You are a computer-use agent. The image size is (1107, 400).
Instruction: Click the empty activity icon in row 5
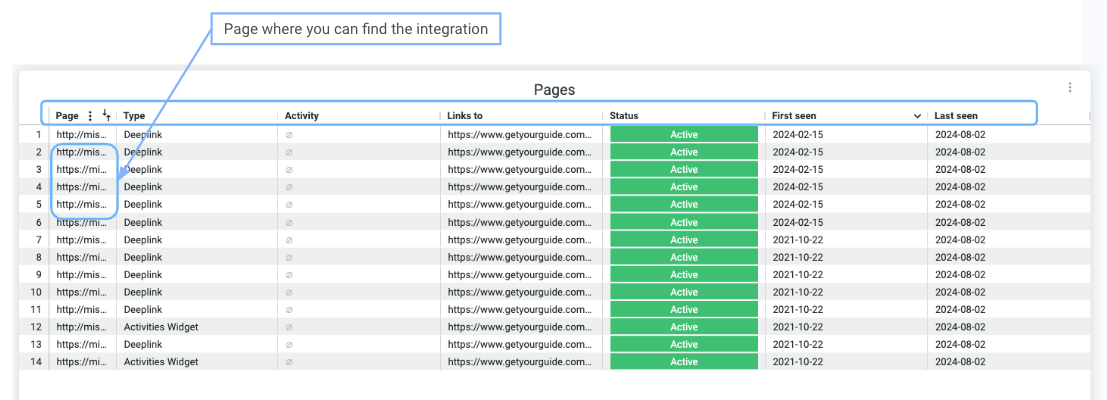click(x=288, y=205)
